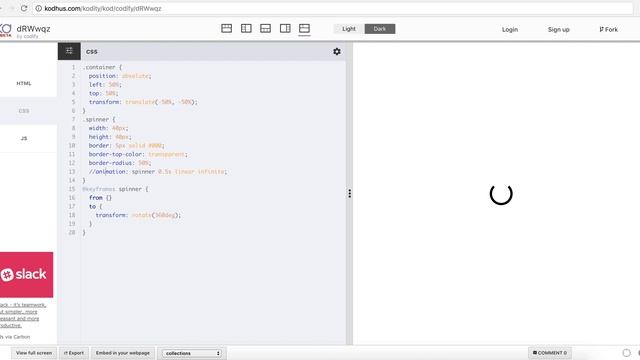Switch to the CSS editor tab

[24, 111]
